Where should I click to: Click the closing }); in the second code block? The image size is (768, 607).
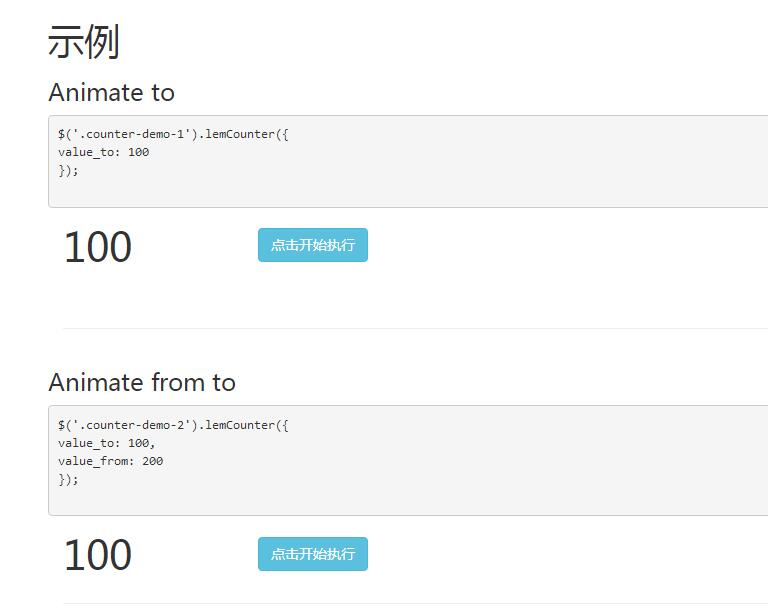(x=68, y=479)
